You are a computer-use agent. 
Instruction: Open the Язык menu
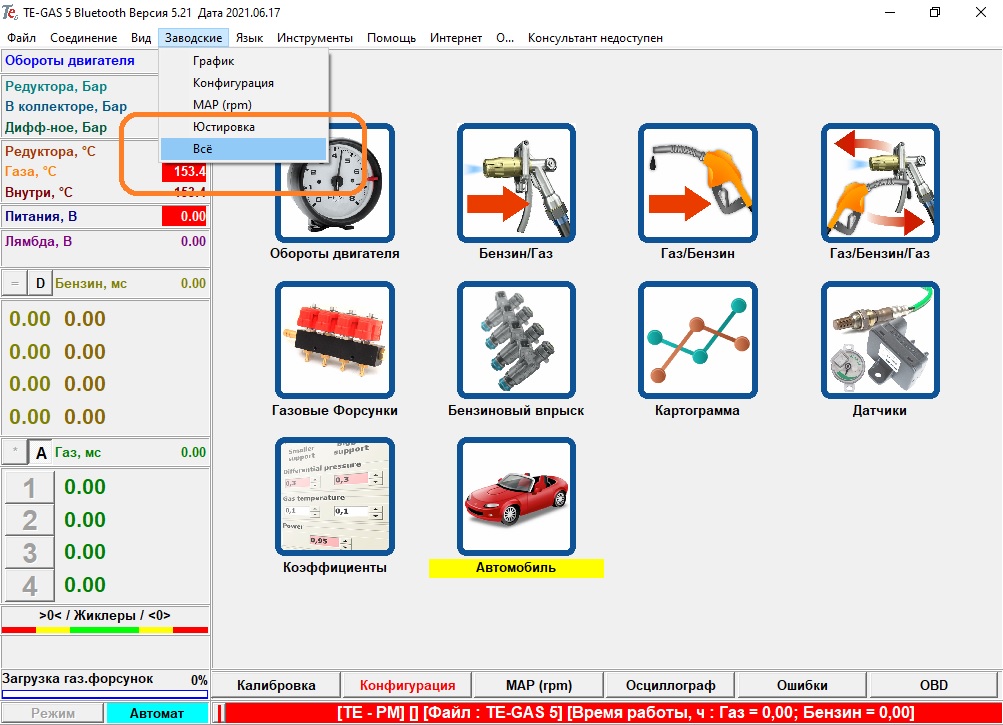point(249,38)
